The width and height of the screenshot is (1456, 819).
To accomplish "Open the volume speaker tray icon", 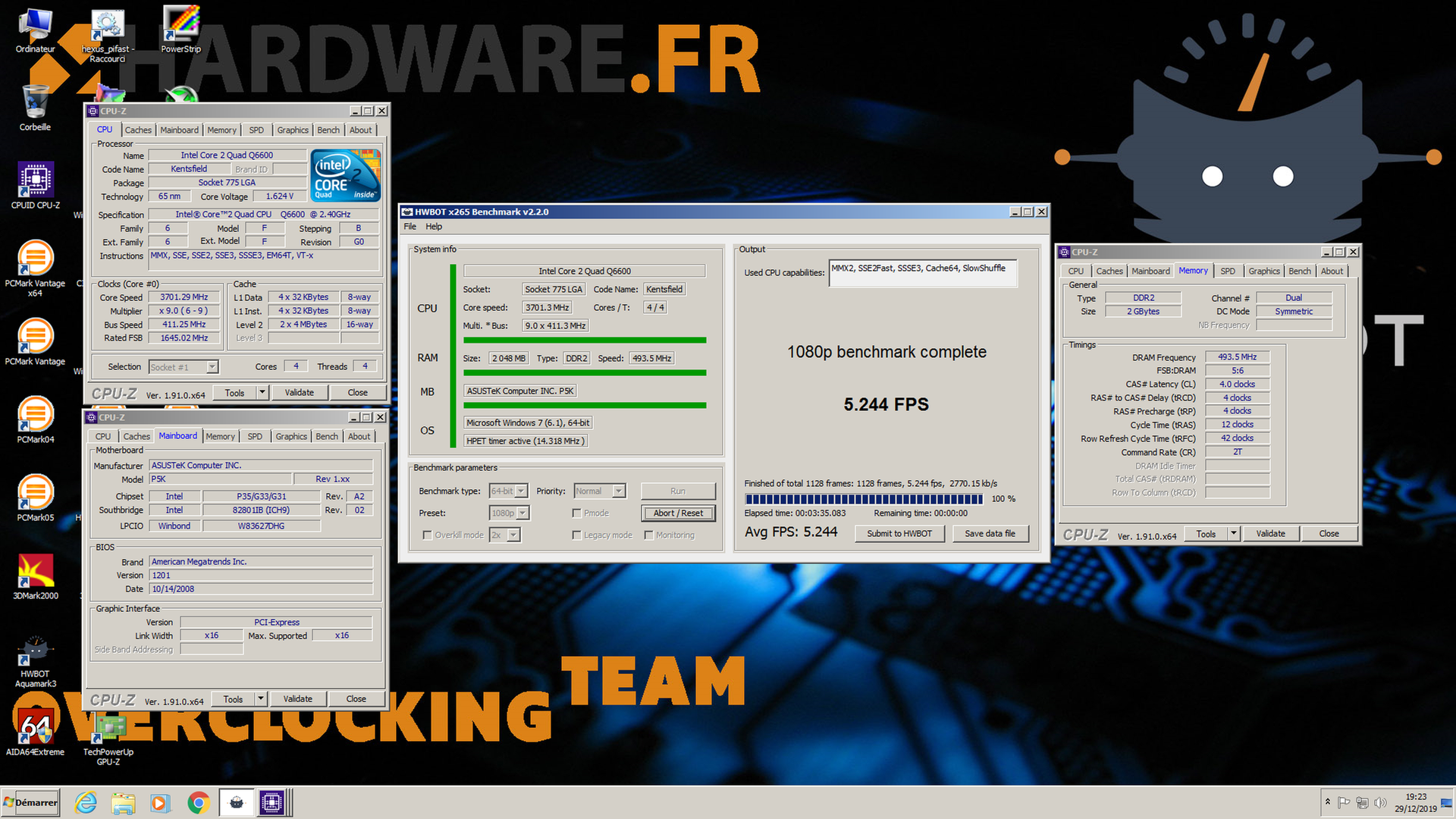I will pos(1380,802).
